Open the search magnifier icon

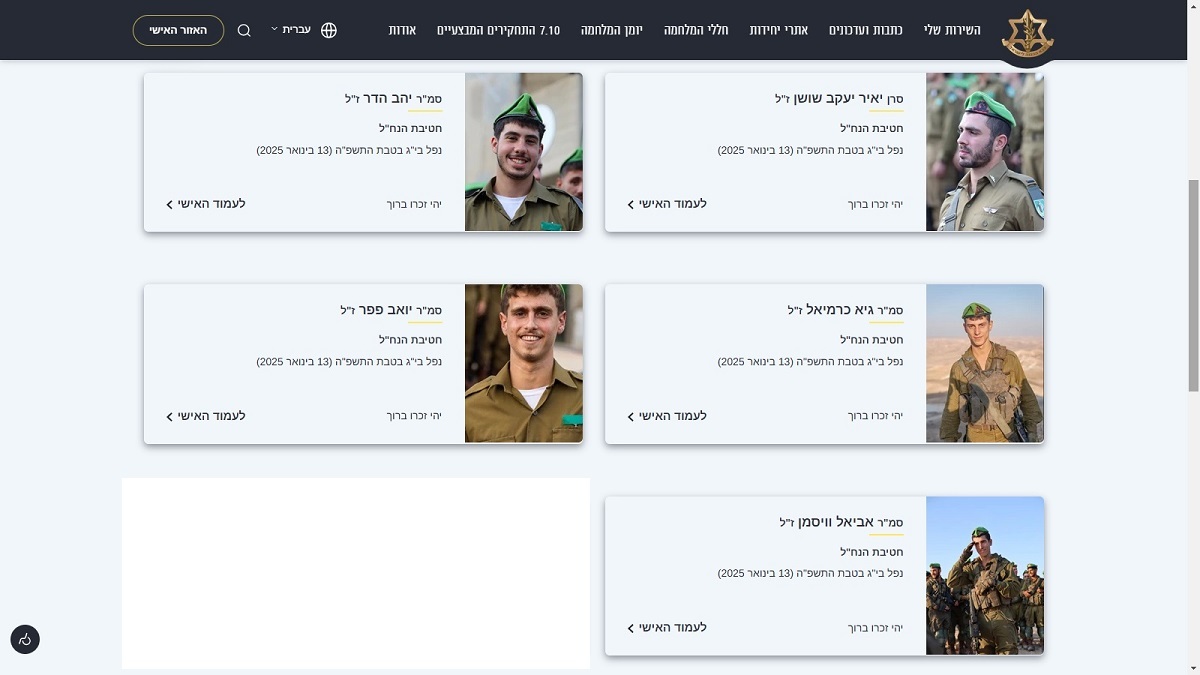(x=244, y=30)
